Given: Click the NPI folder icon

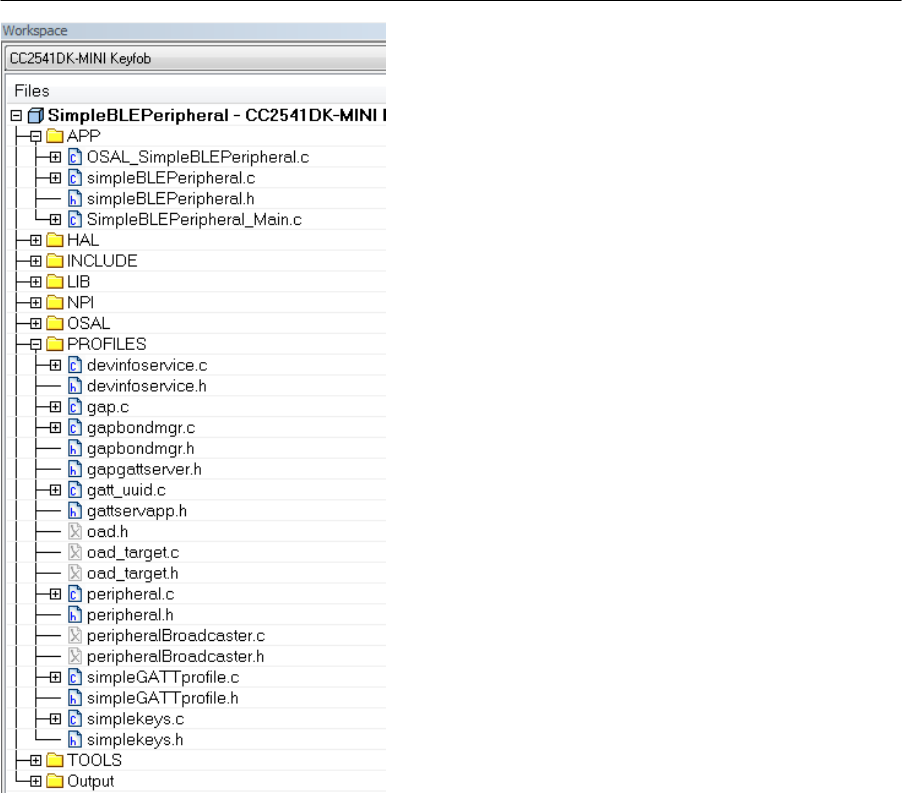Looking at the screenshot, I should [x=55, y=302].
